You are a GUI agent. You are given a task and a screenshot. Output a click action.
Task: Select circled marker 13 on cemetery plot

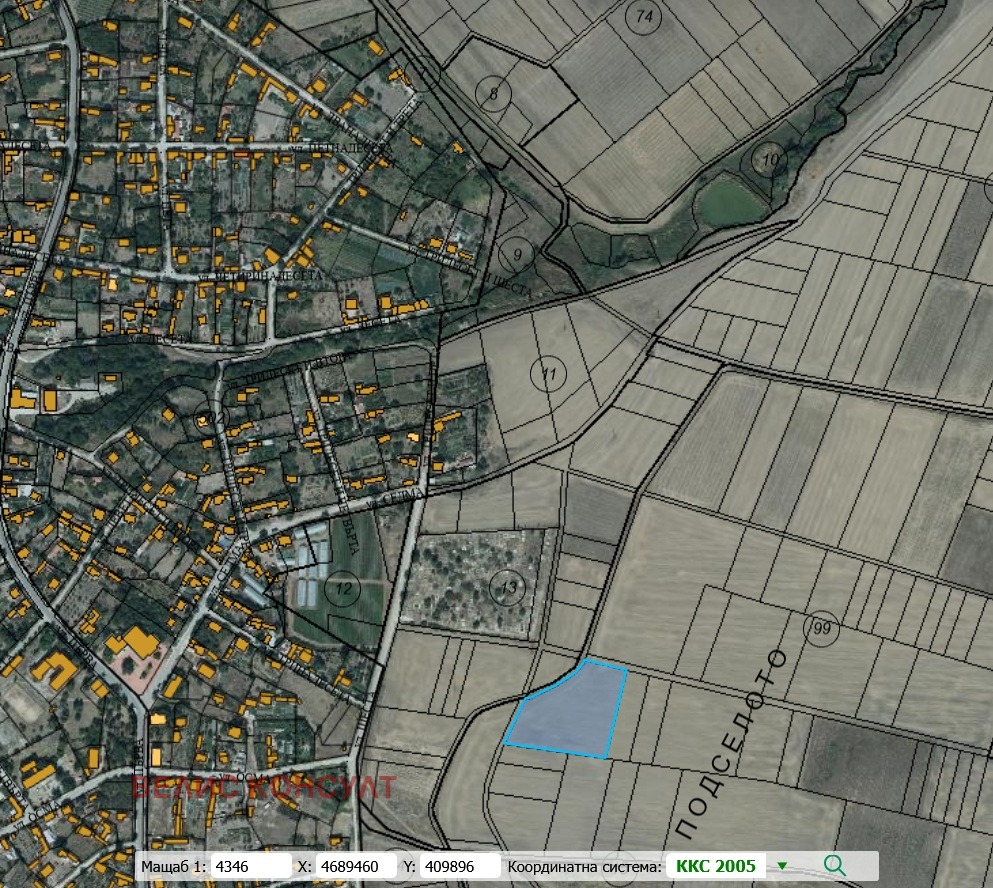tap(510, 586)
